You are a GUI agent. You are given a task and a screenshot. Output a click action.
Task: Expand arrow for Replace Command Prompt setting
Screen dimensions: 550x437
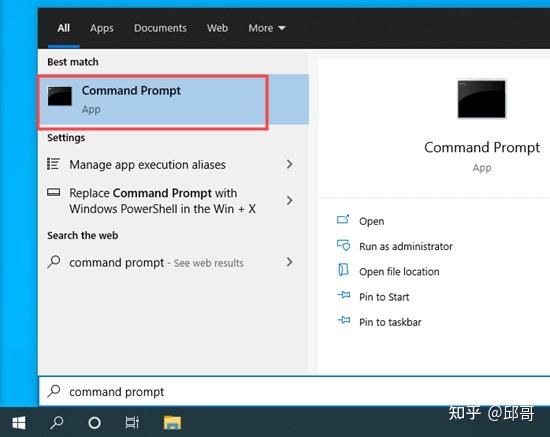[x=289, y=201]
